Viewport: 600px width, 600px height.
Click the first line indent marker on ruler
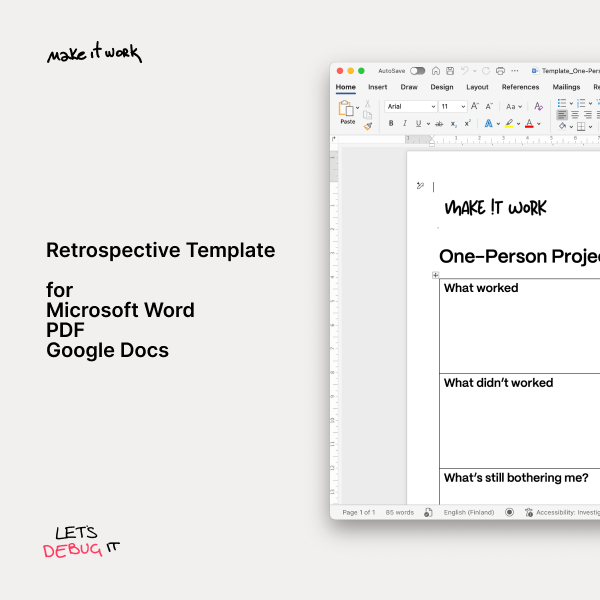tap(432, 137)
